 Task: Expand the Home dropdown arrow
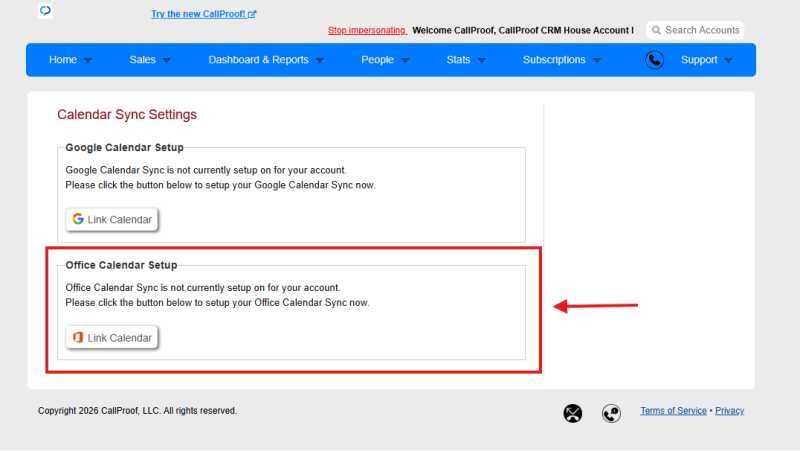click(88, 60)
